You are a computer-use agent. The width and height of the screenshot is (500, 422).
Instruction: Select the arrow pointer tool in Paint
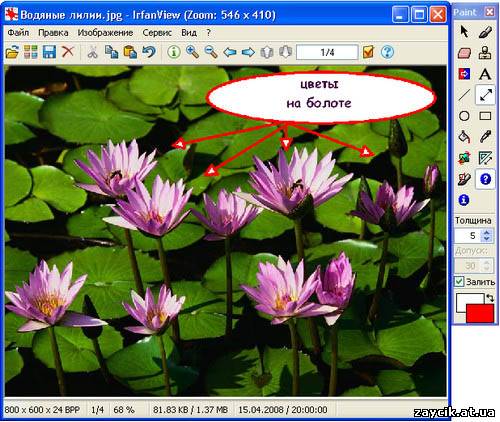(x=464, y=32)
